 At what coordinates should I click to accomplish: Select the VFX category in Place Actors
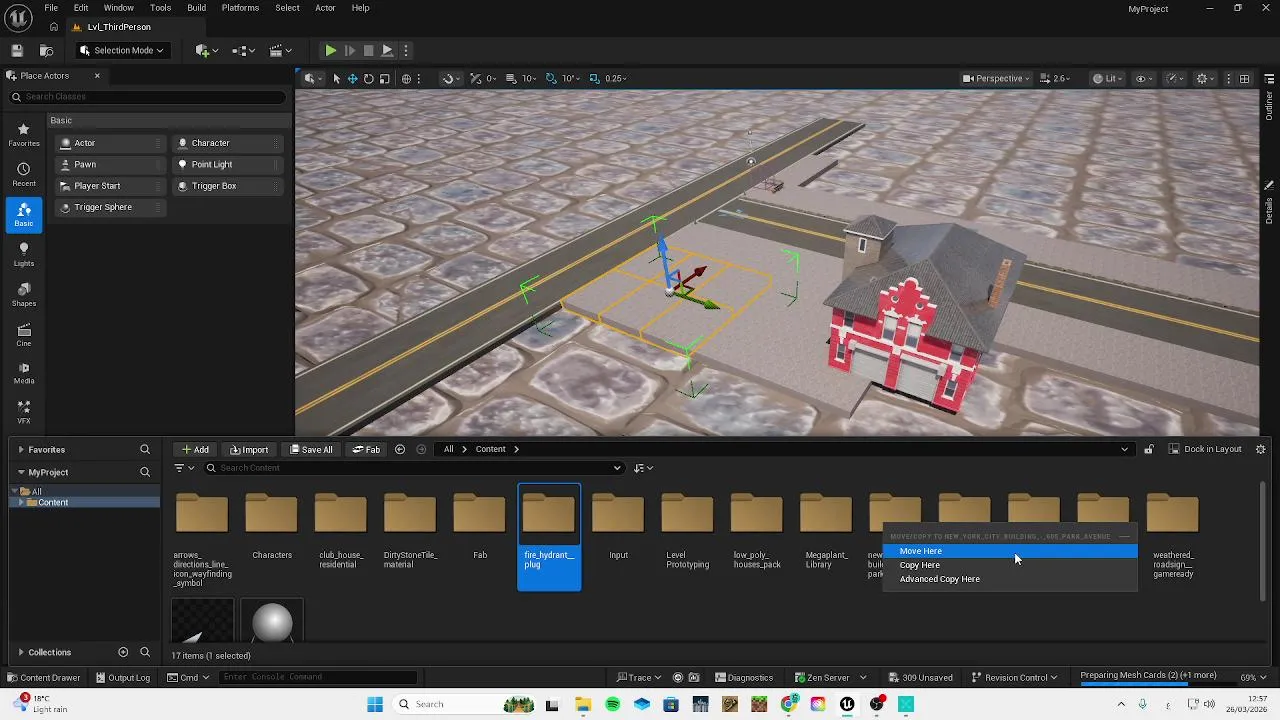click(24, 410)
